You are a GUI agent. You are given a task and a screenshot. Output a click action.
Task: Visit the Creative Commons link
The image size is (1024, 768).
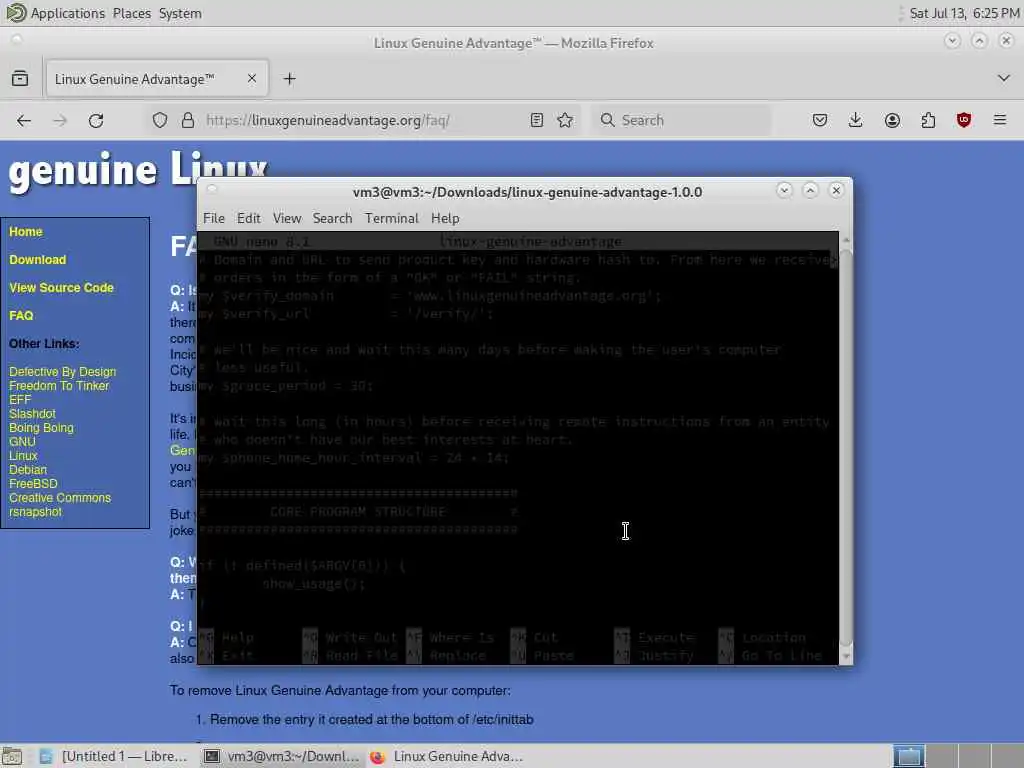click(x=59, y=498)
